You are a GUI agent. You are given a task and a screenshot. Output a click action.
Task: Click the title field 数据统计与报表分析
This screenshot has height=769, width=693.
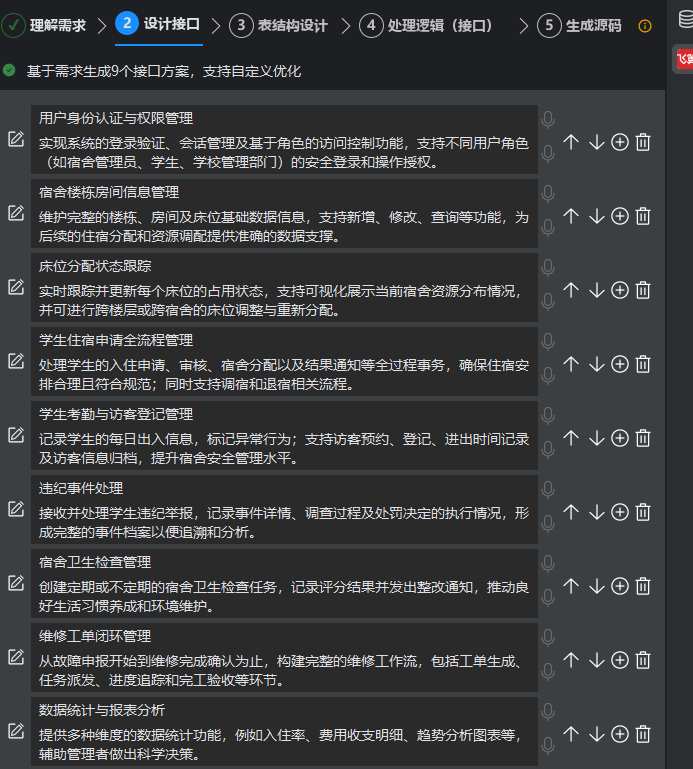[284, 711]
